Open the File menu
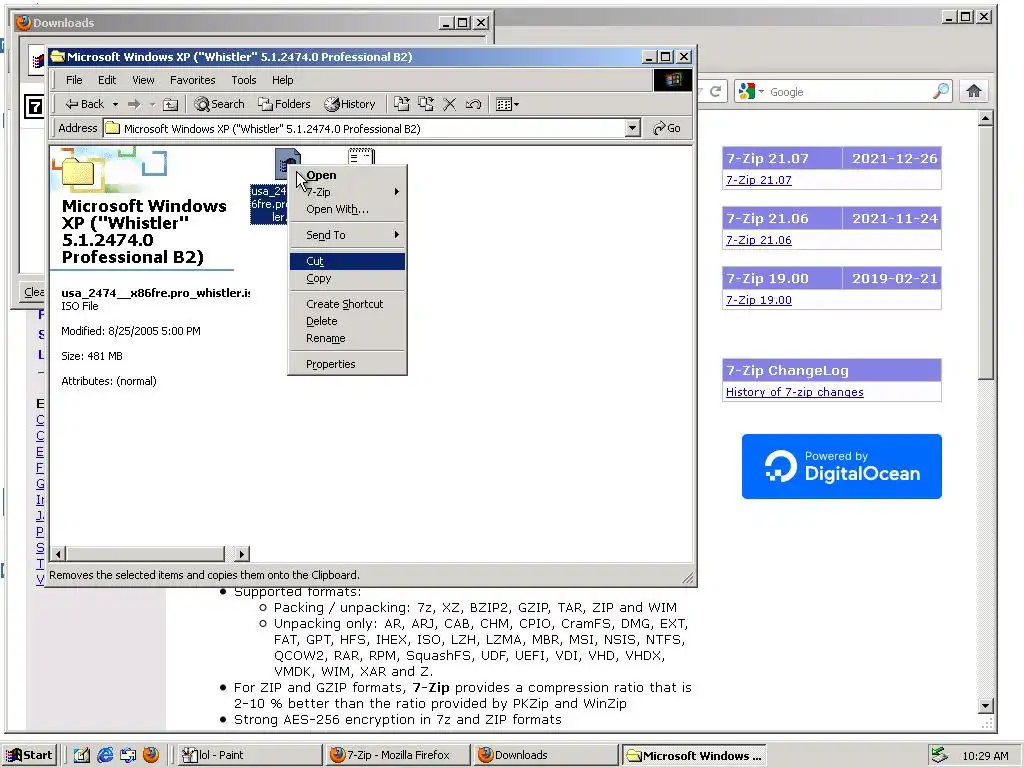 [x=74, y=80]
